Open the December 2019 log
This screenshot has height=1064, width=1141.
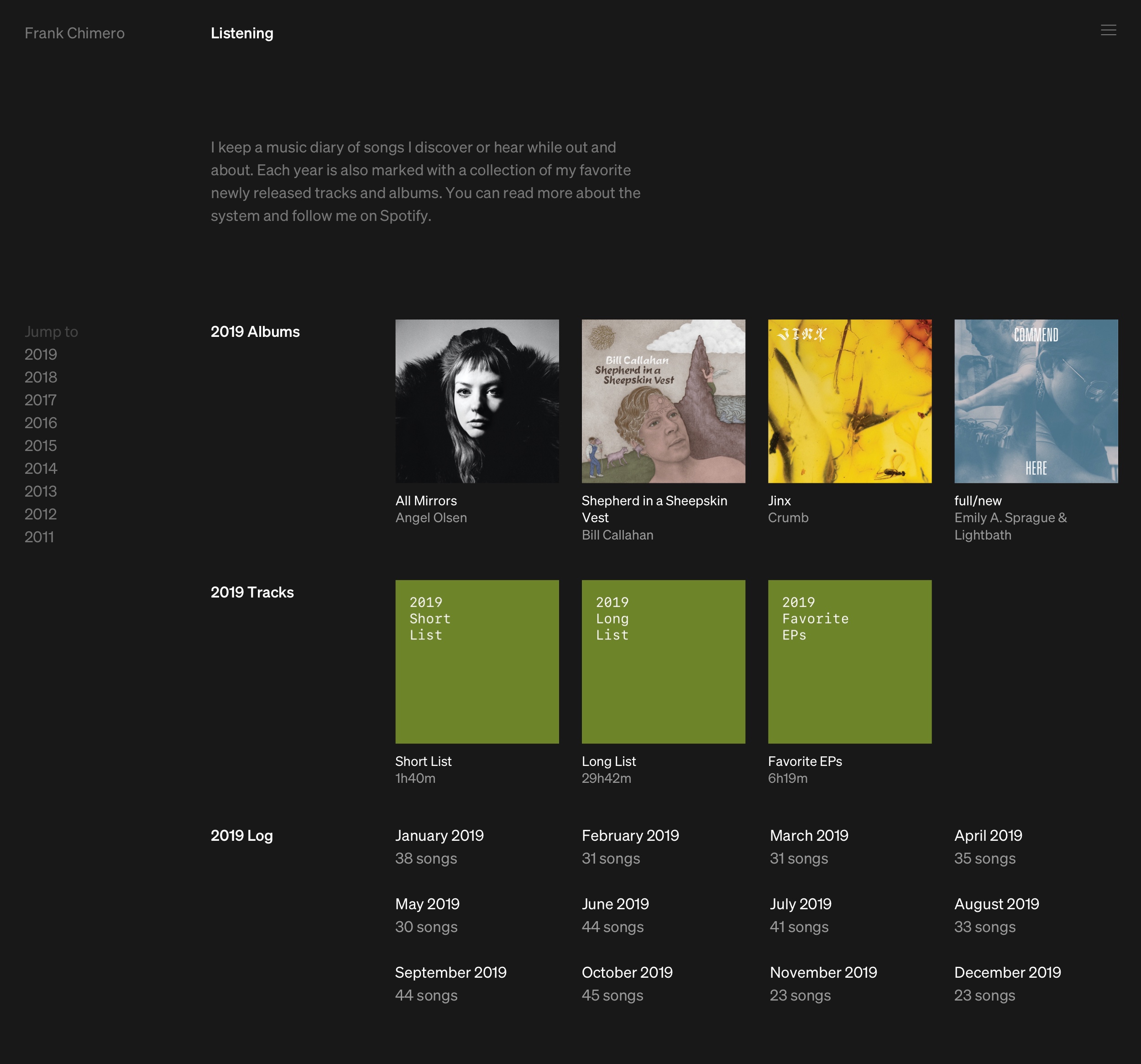[x=1008, y=972]
